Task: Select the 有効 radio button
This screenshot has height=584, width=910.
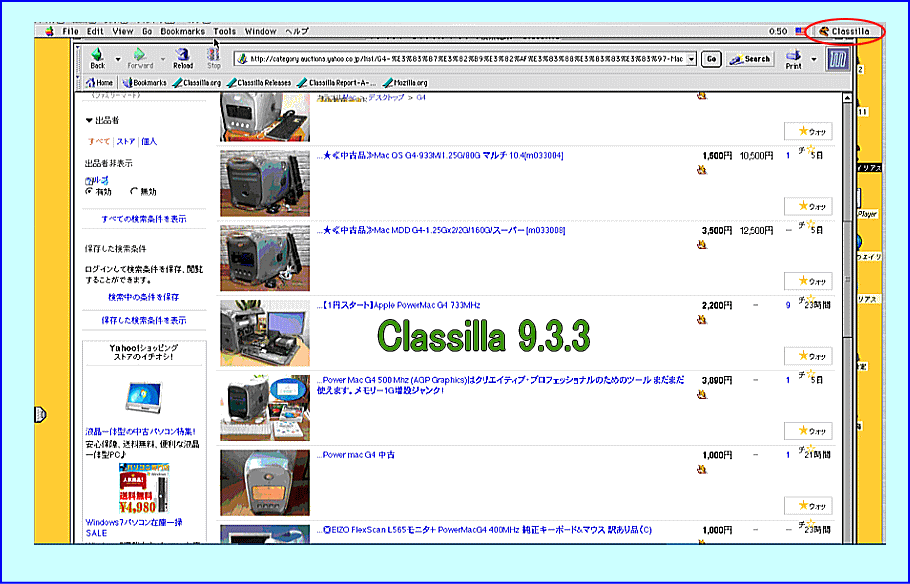Action: pyautogui.click(x=89, y=190)
